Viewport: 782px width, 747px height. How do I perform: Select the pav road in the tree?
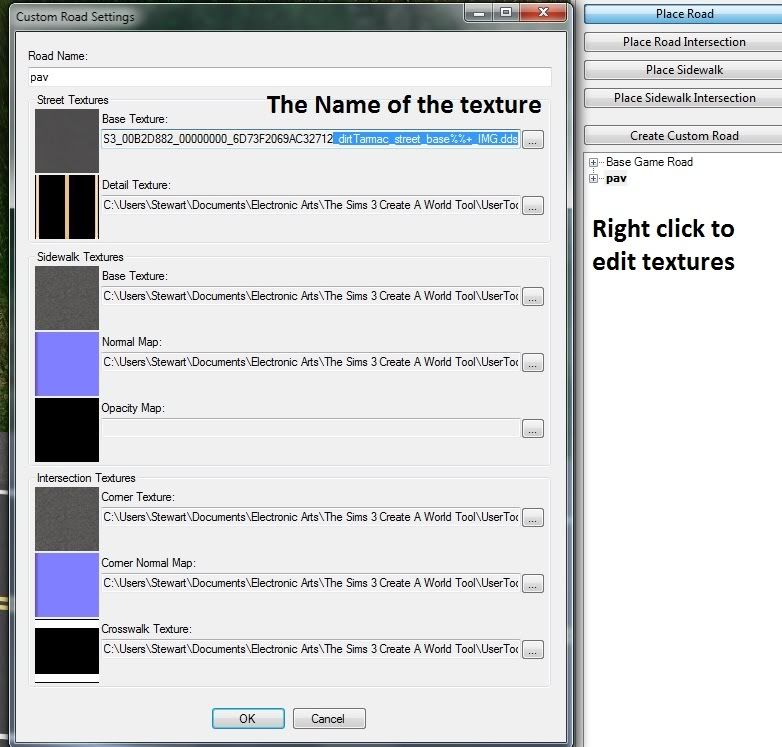(616, 179)
